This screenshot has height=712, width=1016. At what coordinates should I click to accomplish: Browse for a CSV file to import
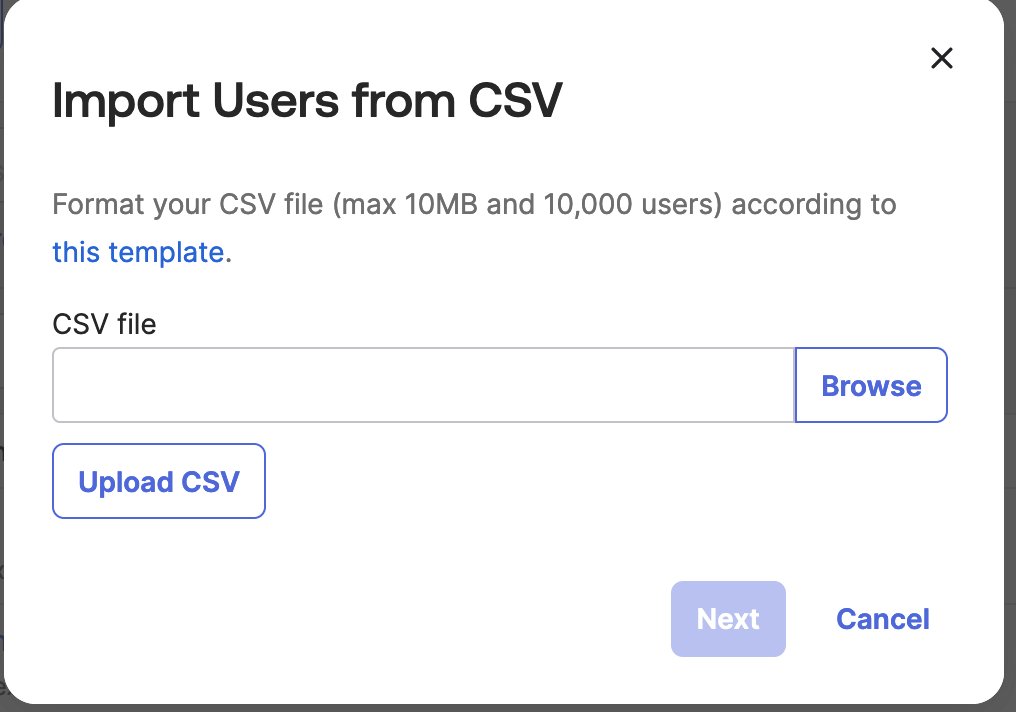click(x=871, y=386)
